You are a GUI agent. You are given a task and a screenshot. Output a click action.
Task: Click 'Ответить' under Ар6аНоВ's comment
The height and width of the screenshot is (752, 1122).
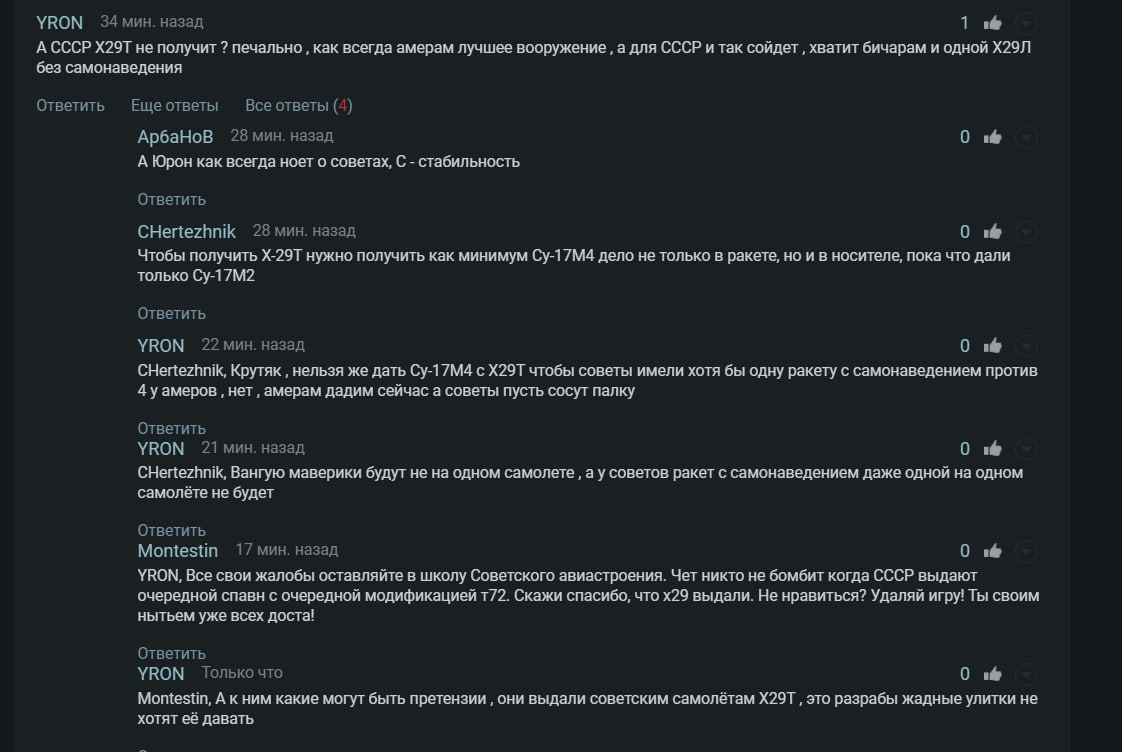click(171, 199)
